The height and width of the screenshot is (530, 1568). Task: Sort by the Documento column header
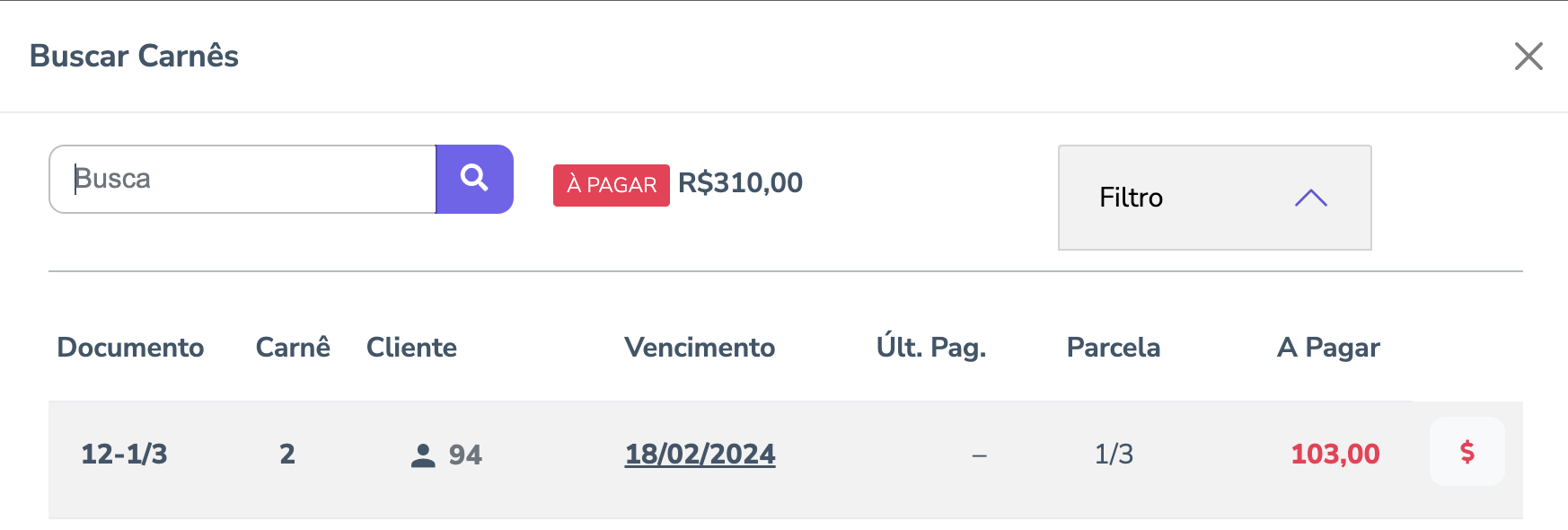click(130, 348)
